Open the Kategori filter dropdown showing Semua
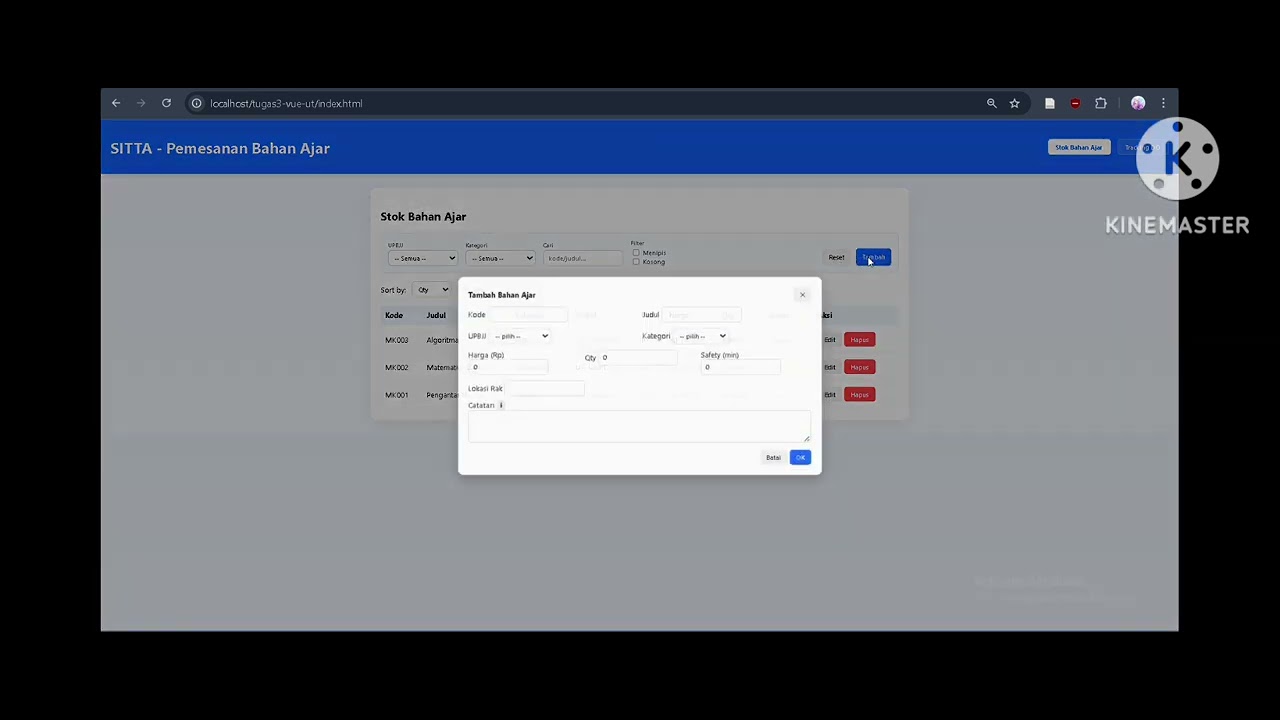1280x720 pixels. (500, 258)
